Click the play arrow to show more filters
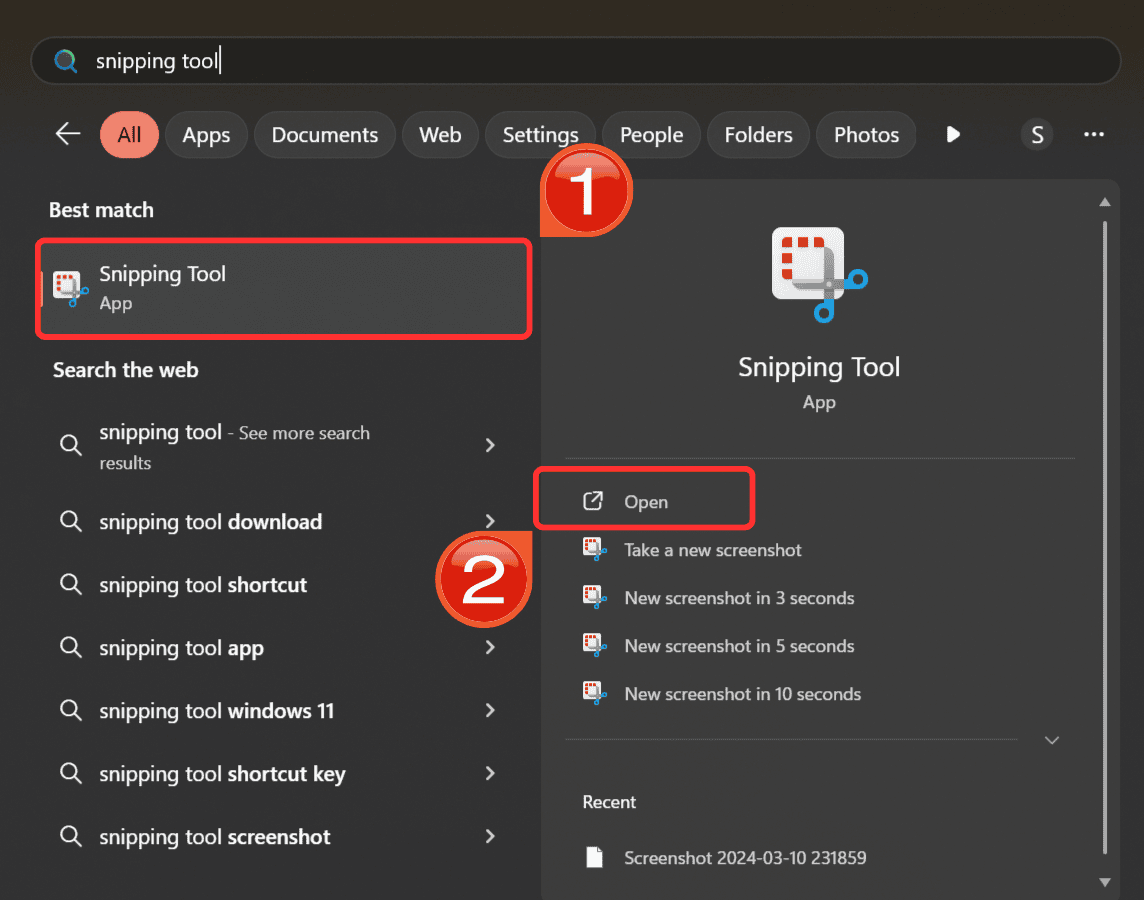The width and height of the screenshot is (1144, 900). tap(953, 135)
